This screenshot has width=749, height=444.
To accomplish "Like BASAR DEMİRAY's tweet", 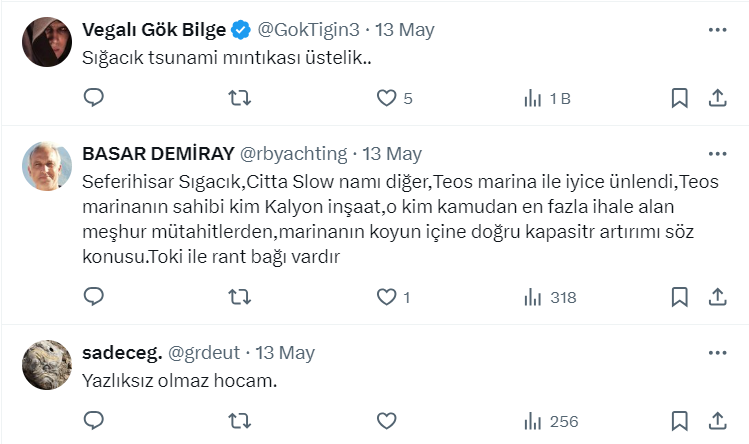I will click(x=386, y=297).
